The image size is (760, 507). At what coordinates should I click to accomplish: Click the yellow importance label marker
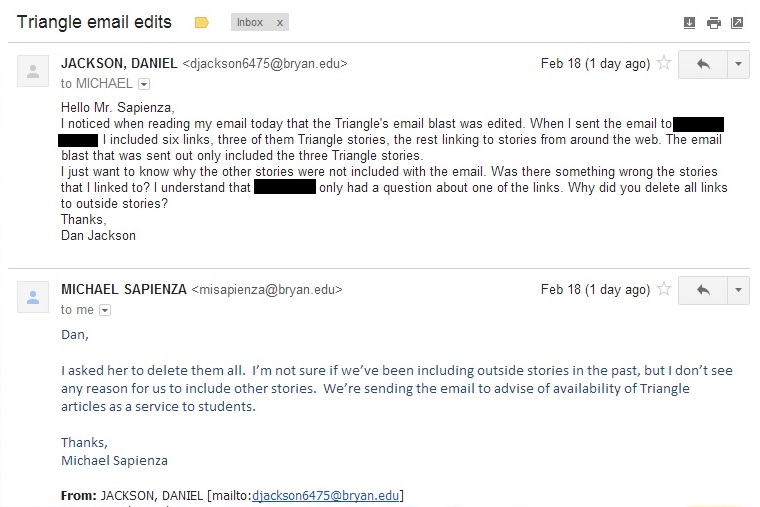point(202,22)
